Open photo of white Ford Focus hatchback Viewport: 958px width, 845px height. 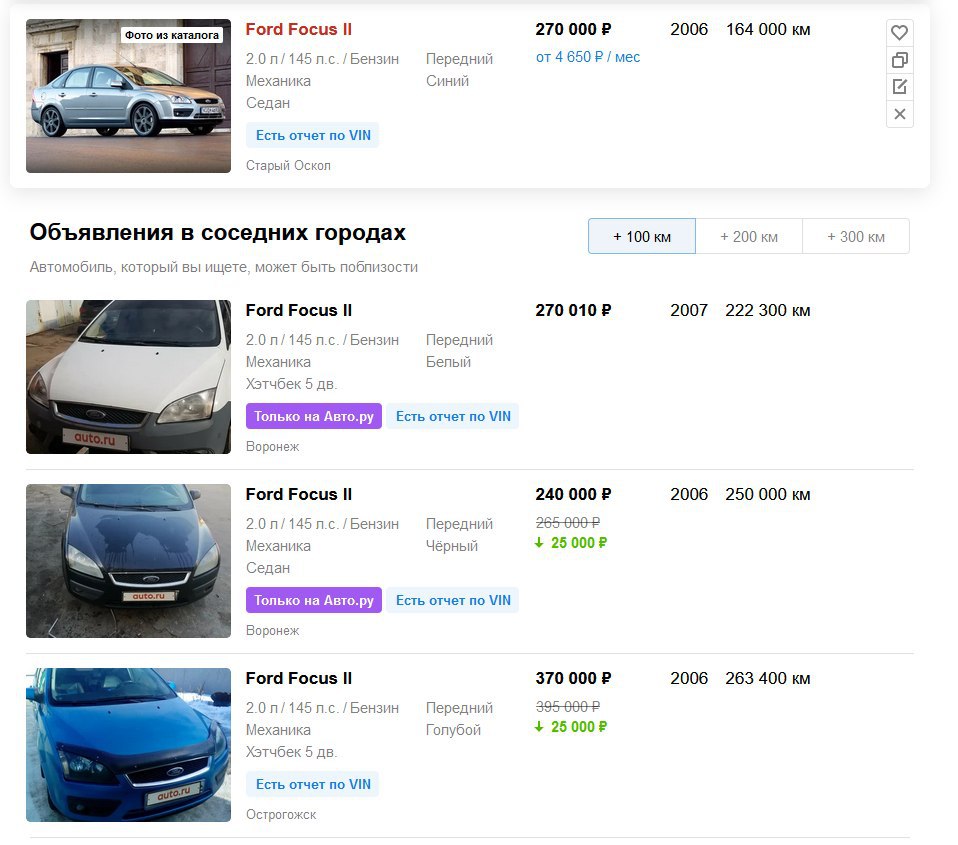(x=128, y=377)
